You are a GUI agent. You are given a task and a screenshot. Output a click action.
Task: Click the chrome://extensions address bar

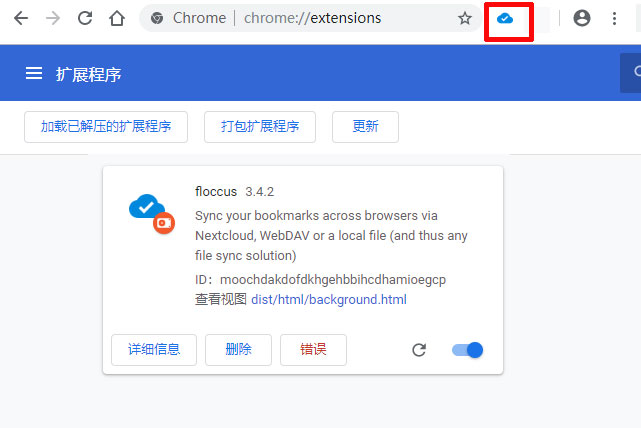point(312,18)
